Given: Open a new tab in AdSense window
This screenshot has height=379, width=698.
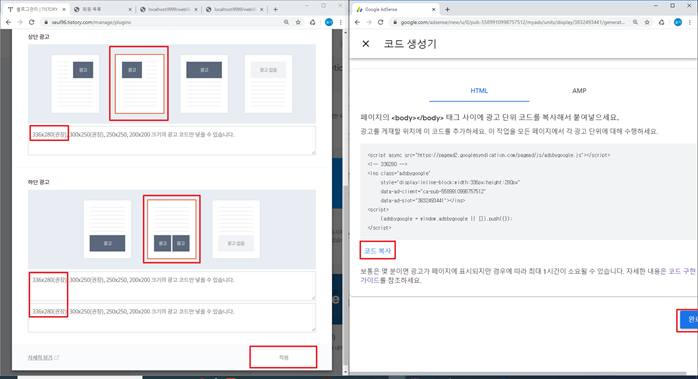Looking at the screenshot, I should click(447, 9).
